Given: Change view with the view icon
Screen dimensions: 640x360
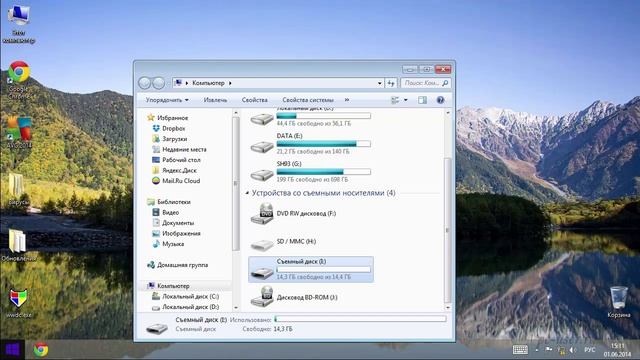Looking at the screenshot, I should click(x=395, y=100).
